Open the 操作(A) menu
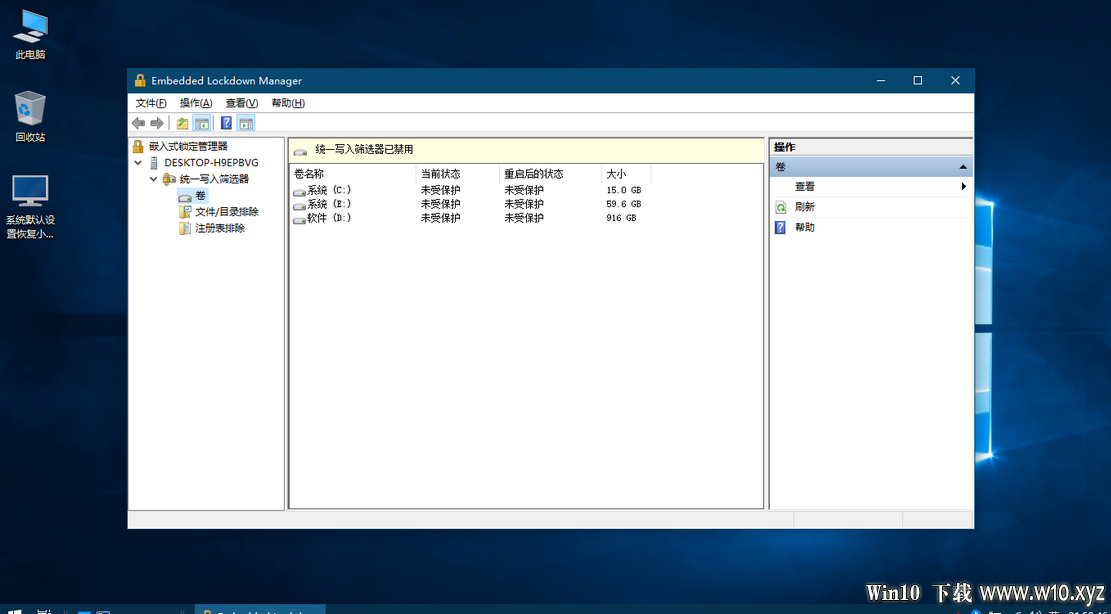The width and height of the screenshot is (1111, 614). 196,103
